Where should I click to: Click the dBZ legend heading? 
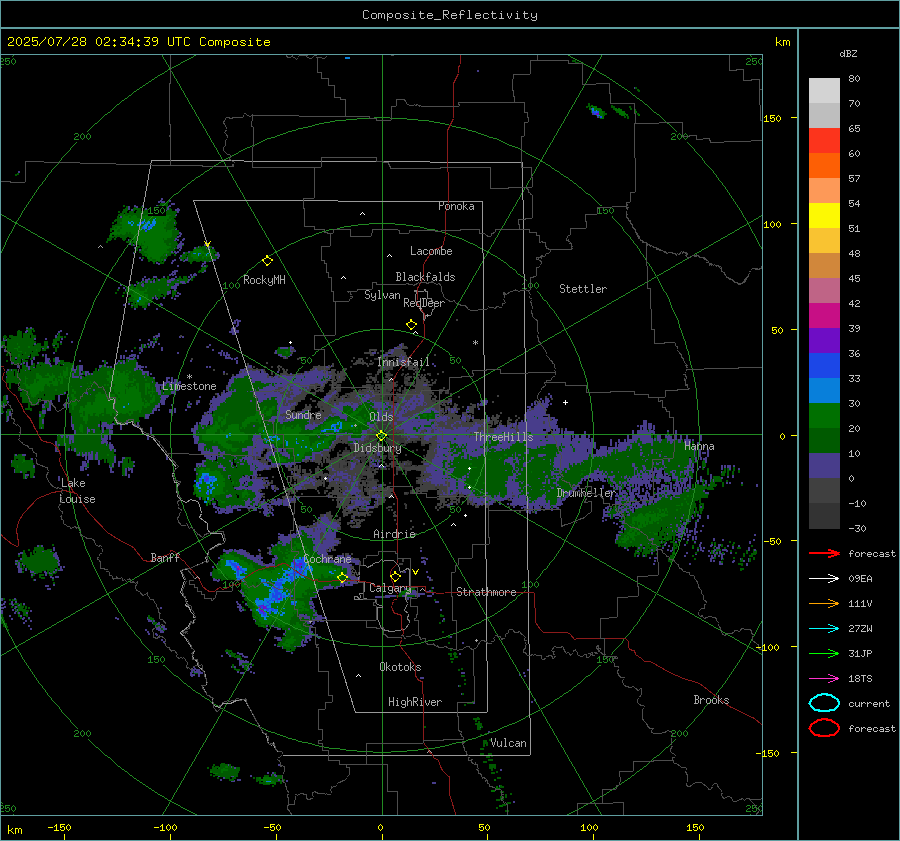tap(848, 53)
